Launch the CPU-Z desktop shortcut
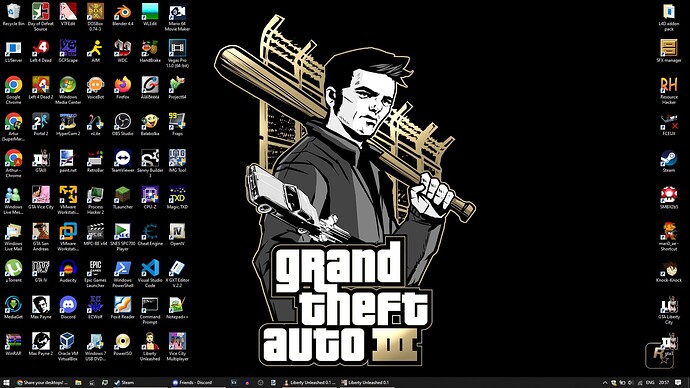Screen dimensions: 690x388 tap(150, 198)
